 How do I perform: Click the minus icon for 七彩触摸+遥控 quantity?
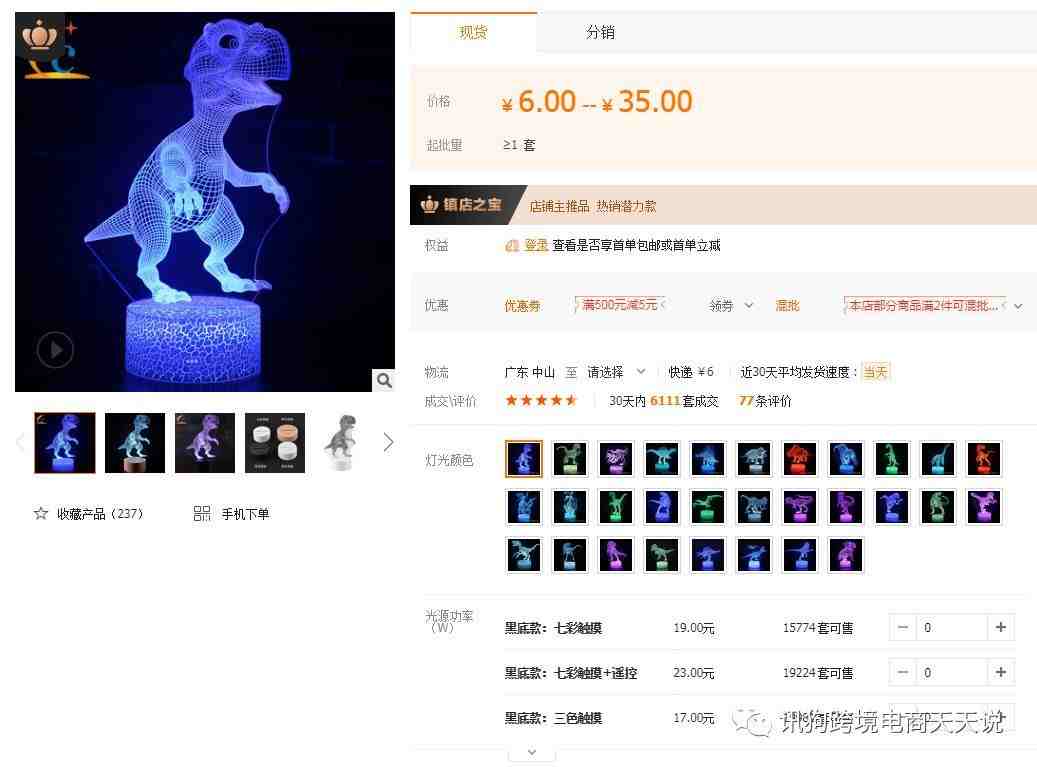(903, 672)
